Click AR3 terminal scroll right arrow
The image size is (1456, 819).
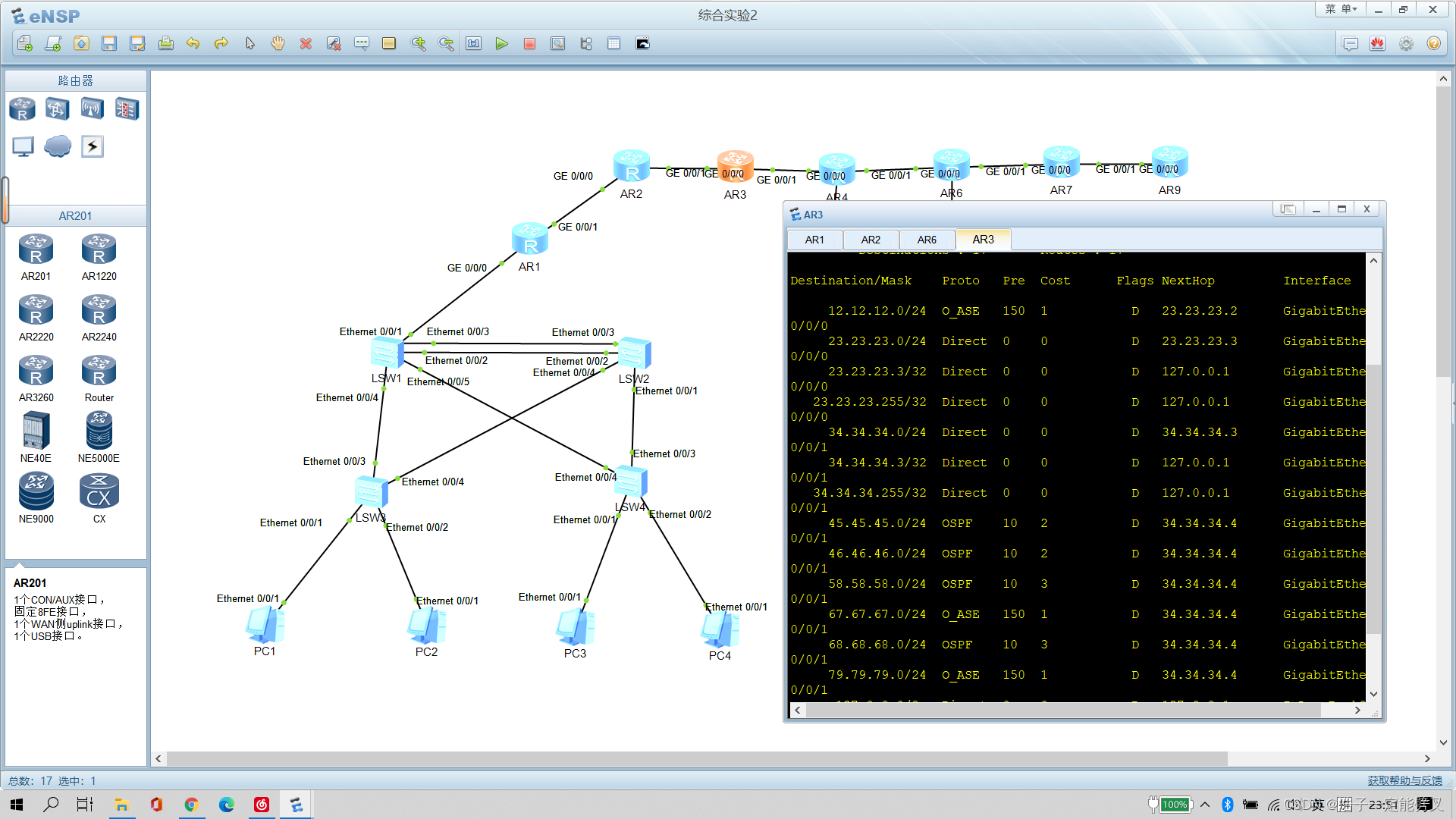coord(1357,710)
